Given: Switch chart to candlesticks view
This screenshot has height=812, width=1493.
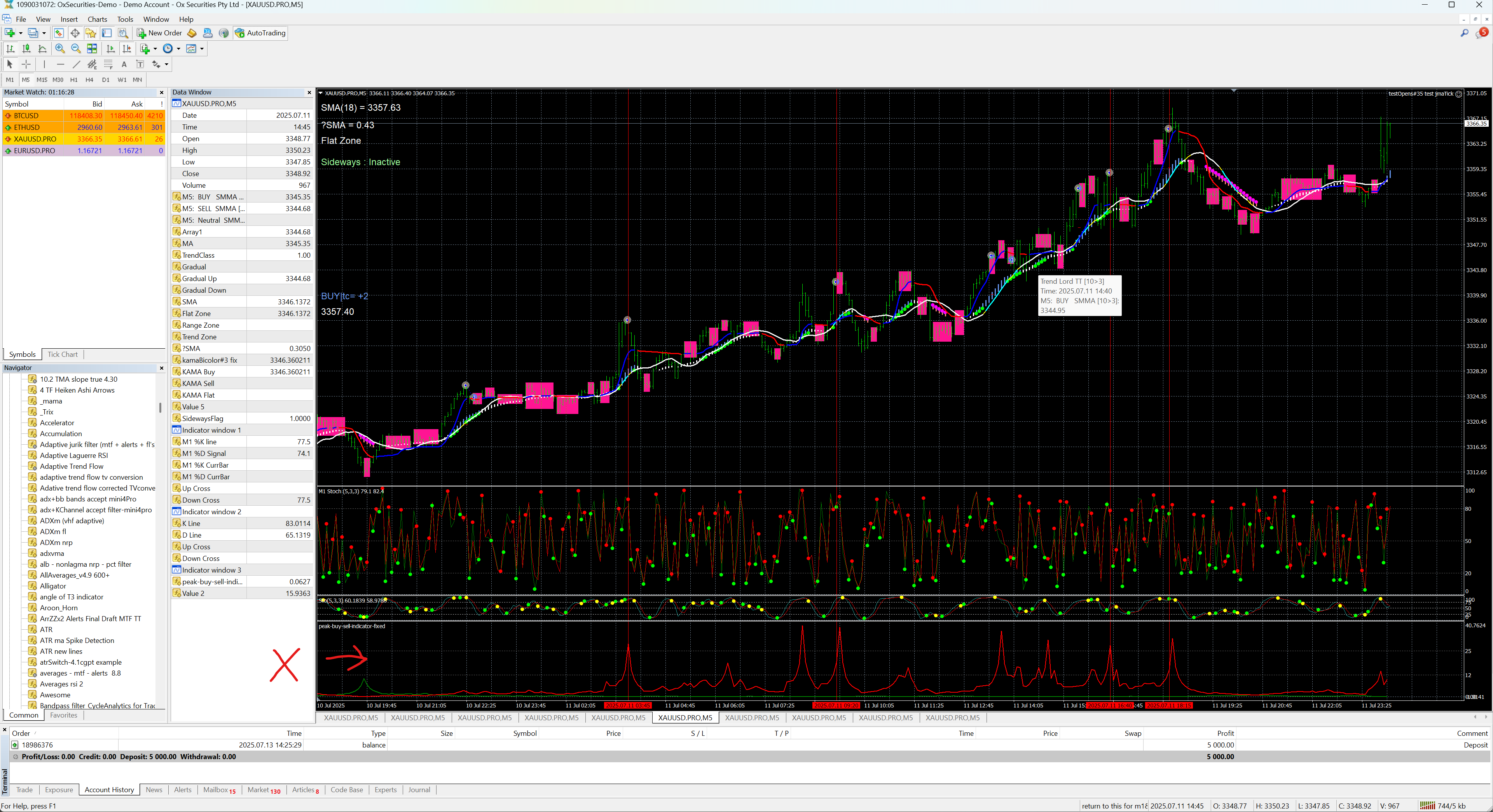Looking at the screenshot, I should click(x=26, y=49).
